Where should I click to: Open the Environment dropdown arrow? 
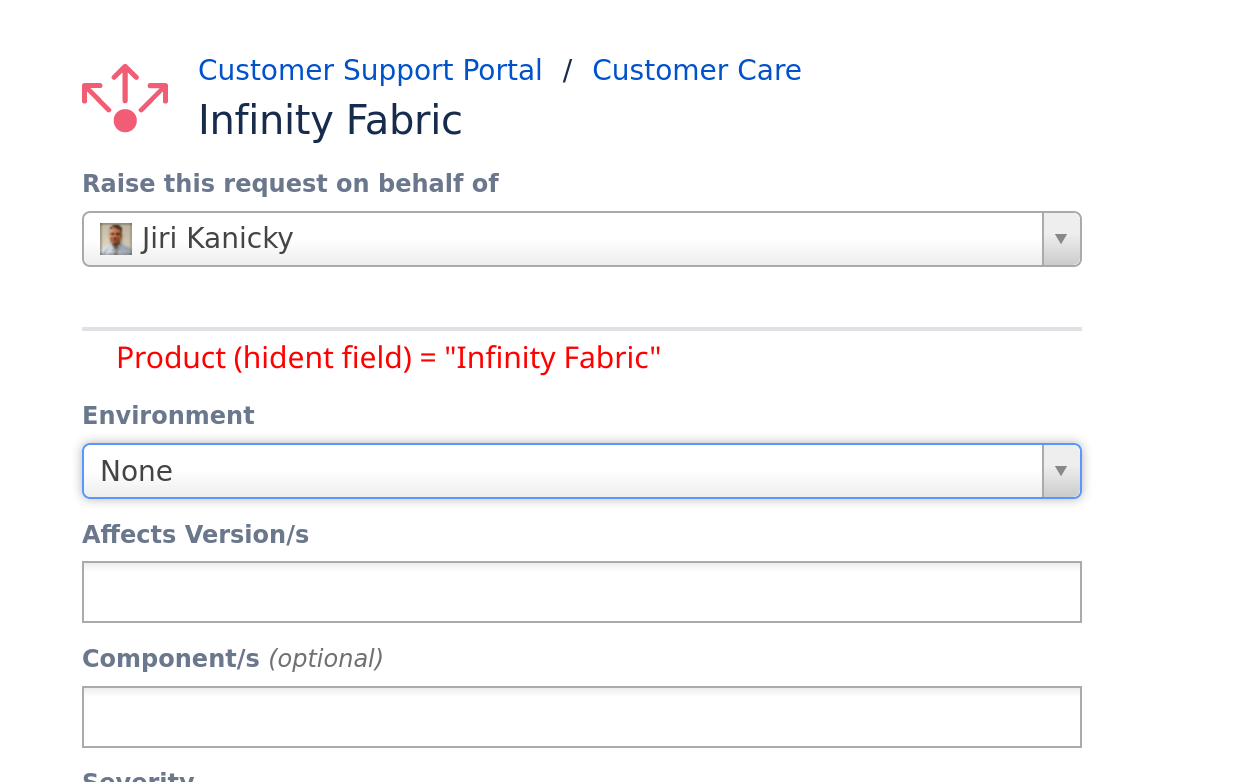coord(1061,471)
